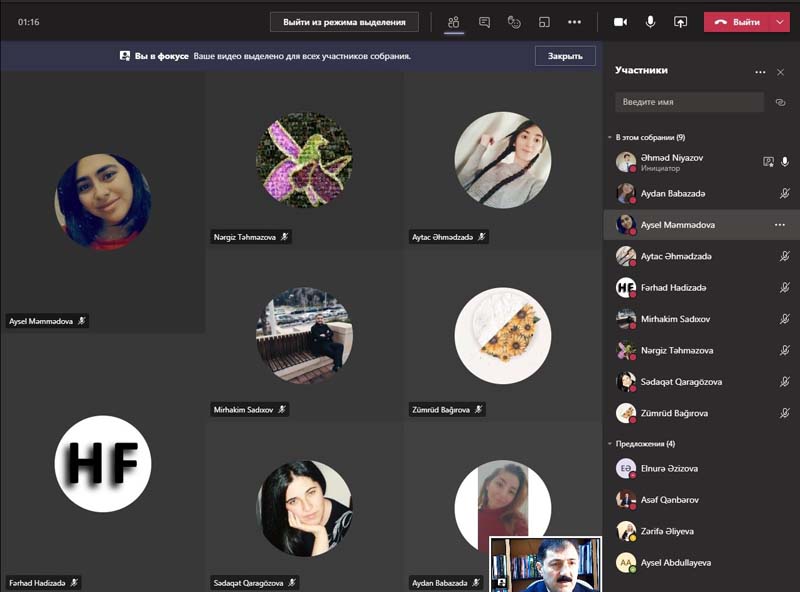Select Elnurə Əzizova in suggestions list
Viewport: 800px width, 592px height.
(x=670, y=468)
